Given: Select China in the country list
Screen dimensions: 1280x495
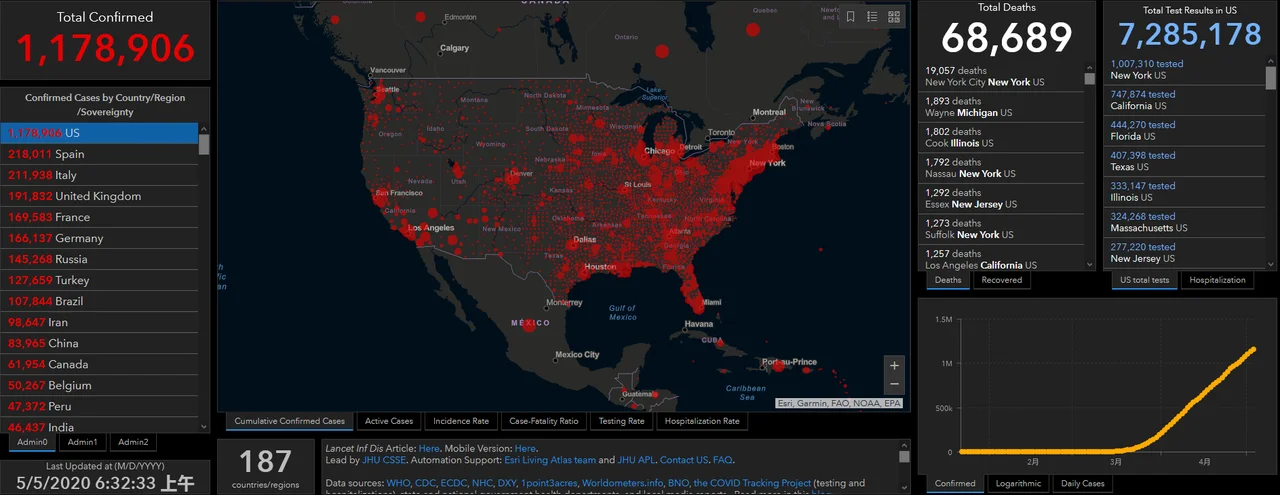Looking at the screenshot, I should point(99,343).
